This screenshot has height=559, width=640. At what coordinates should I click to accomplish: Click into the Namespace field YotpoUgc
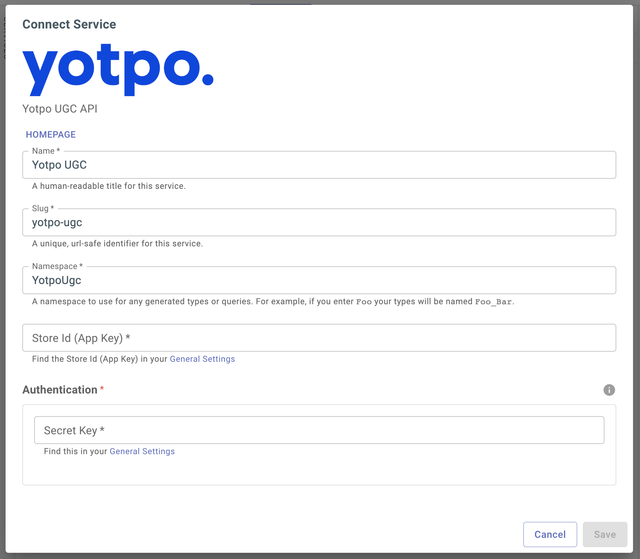click(x=319, y=280)
